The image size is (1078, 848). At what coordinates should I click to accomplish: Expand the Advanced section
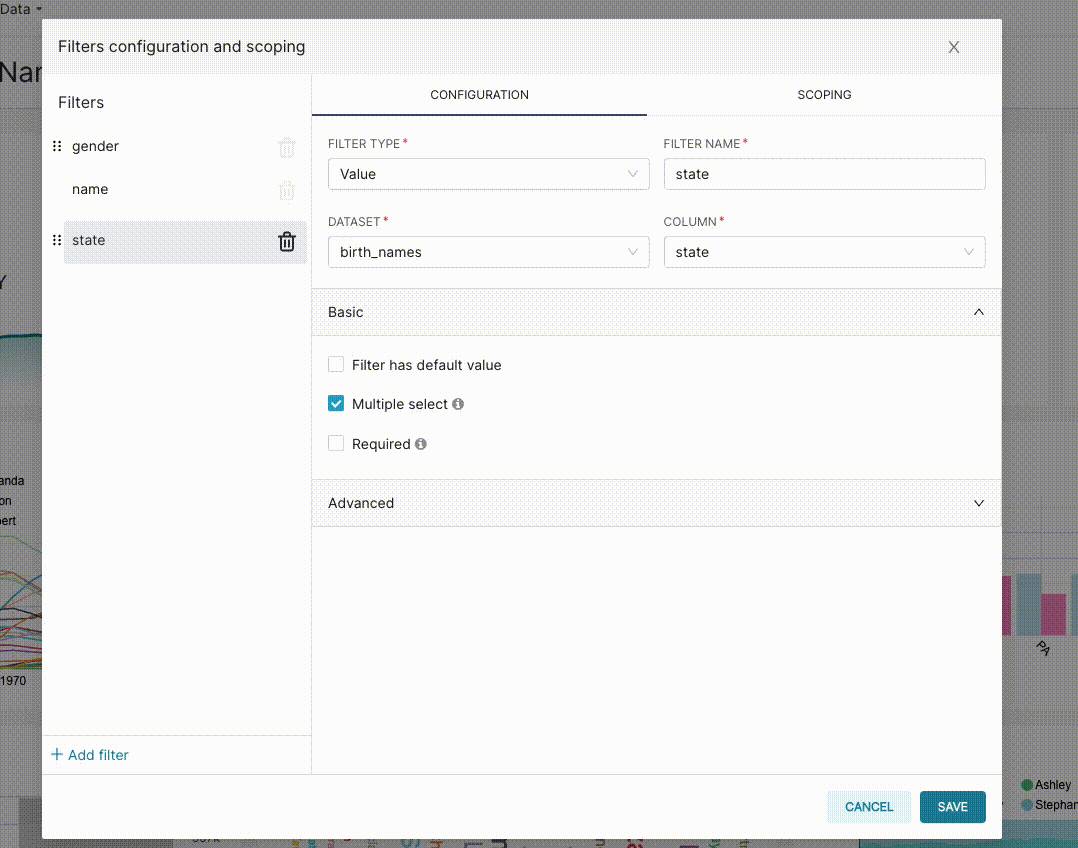pyautogui.click(x=657, y=503)
